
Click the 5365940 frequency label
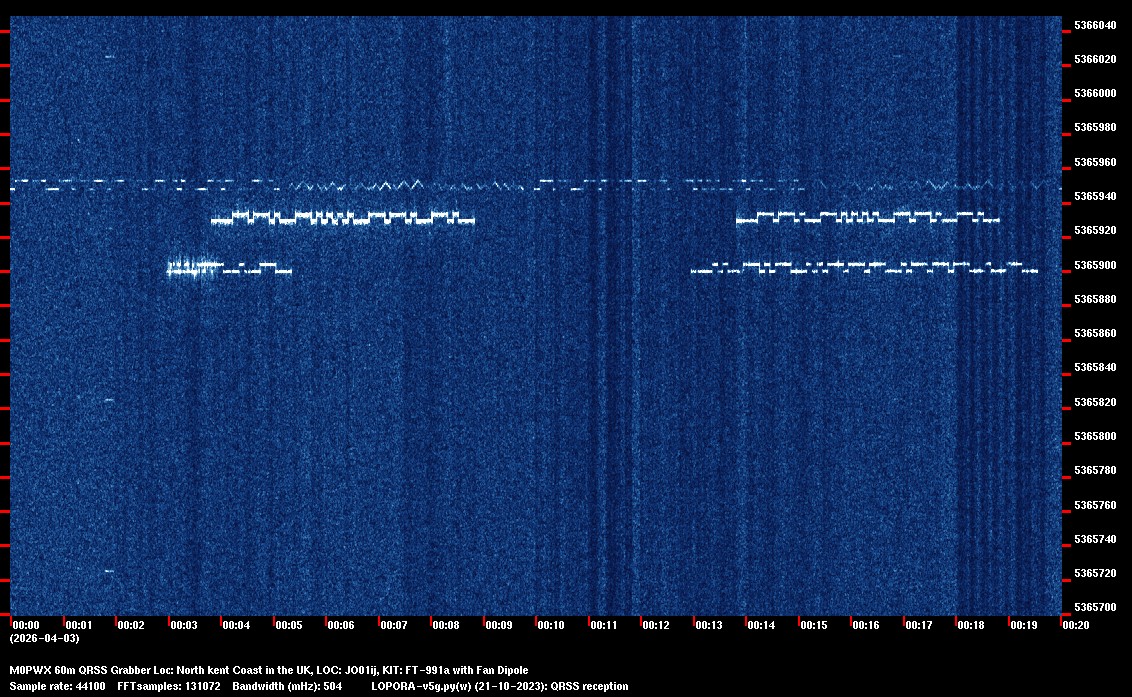pos(1095,196)
